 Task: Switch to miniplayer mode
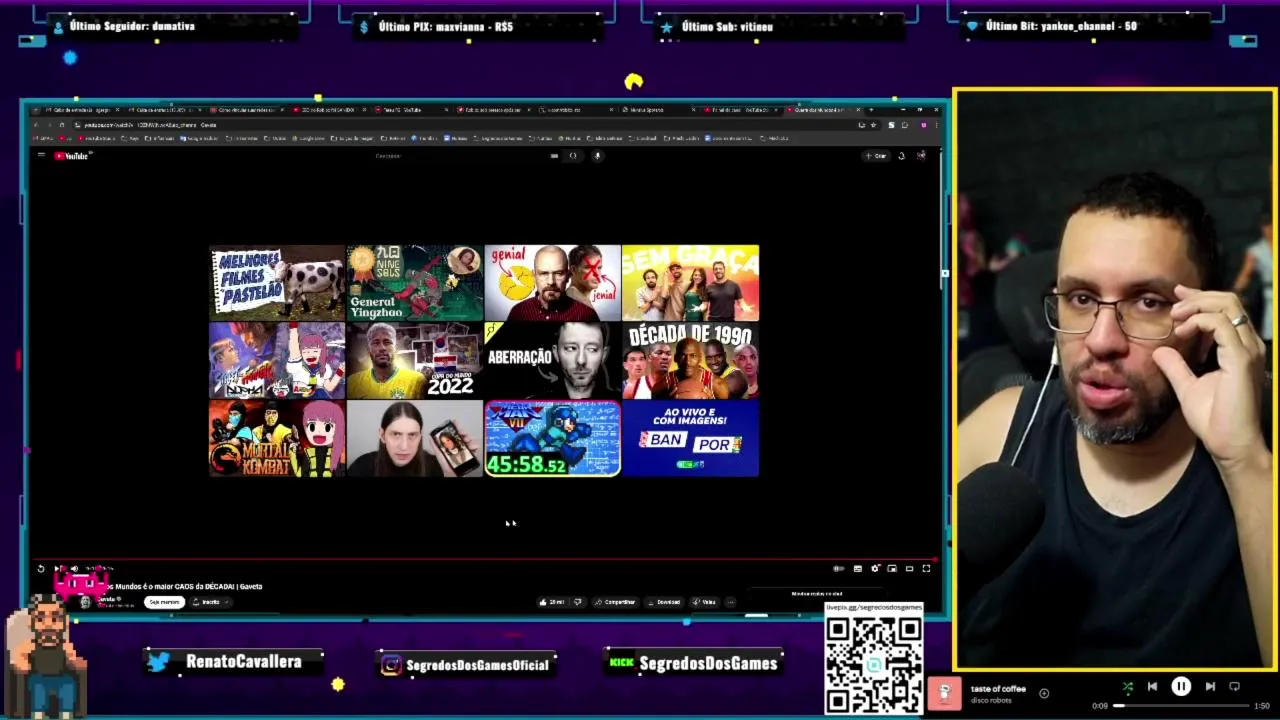coord(891,569)
